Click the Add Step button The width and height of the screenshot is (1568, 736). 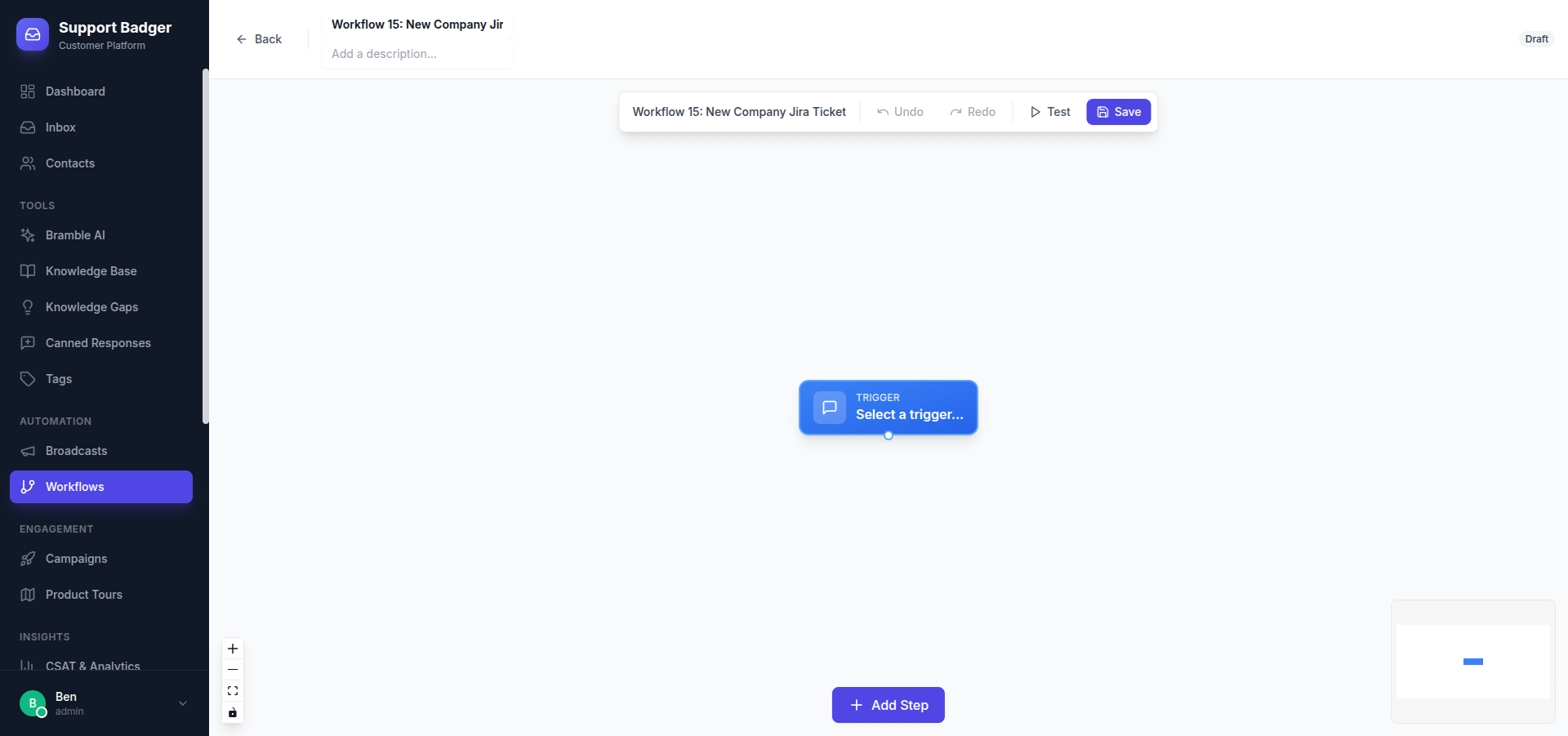point(888,704)
